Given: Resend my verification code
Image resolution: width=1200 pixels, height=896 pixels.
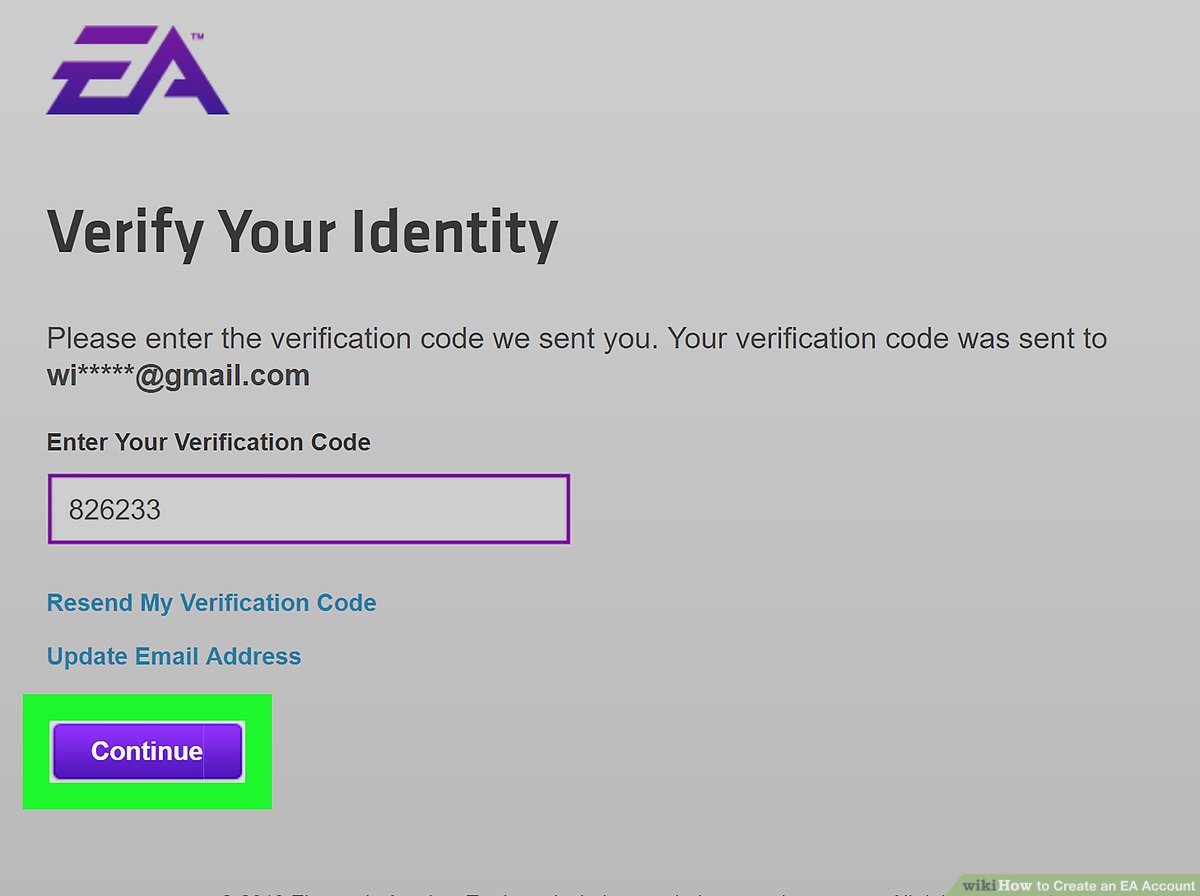Looking at the screenshot, I should coord(212,603).
